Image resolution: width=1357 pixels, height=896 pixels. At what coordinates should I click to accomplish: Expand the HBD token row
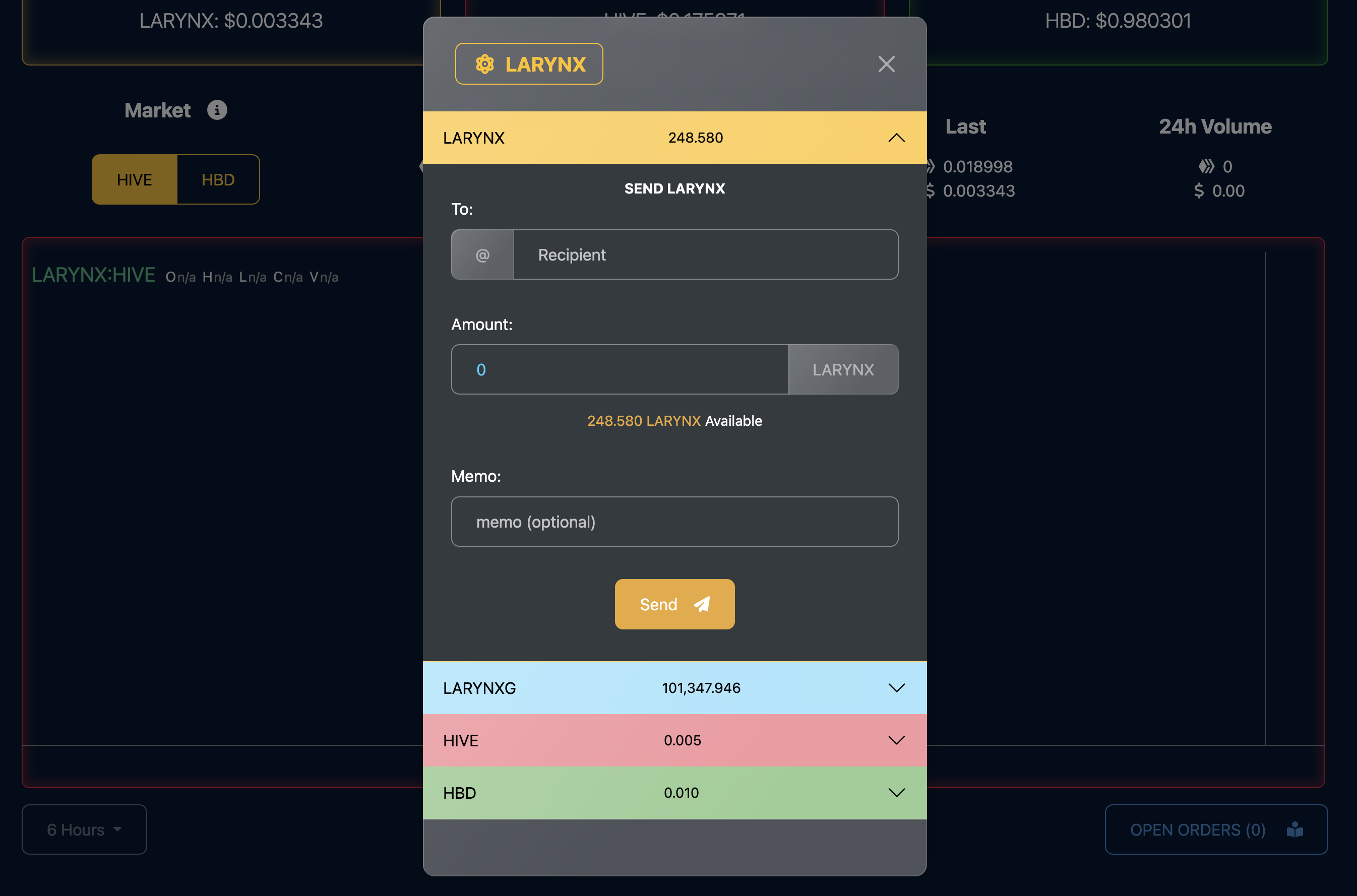(897, 791)
